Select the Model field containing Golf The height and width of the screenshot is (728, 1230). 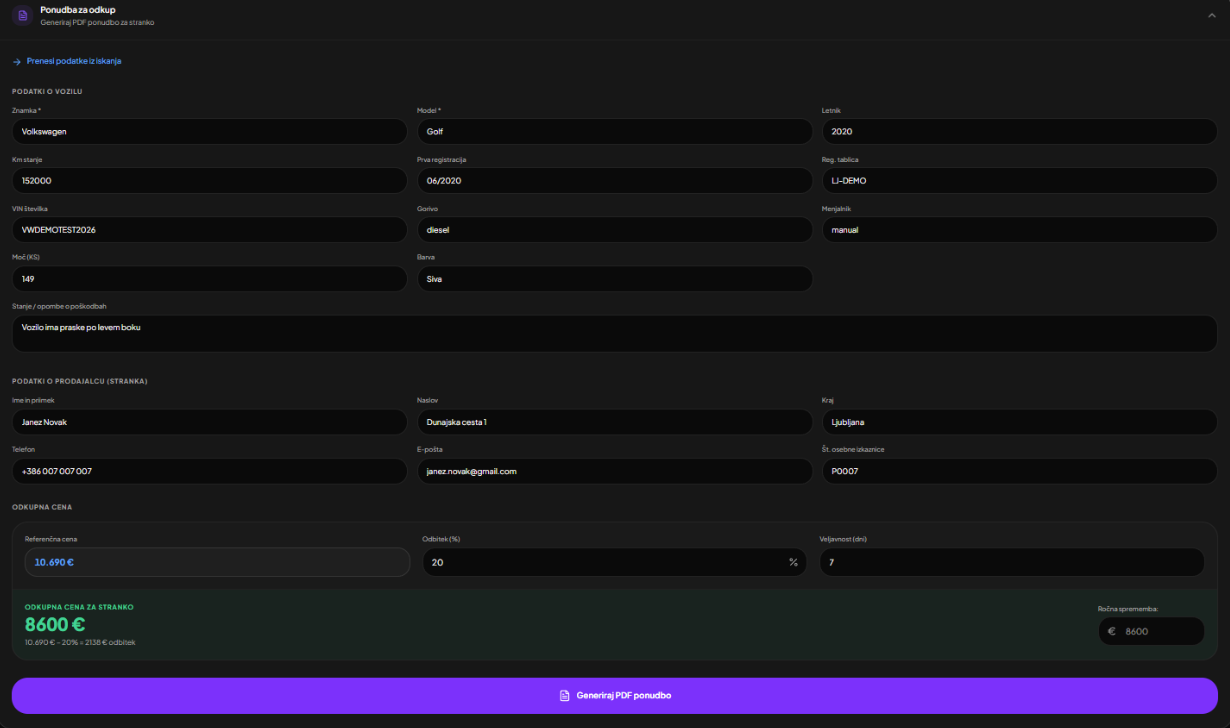tap(614, 131)
